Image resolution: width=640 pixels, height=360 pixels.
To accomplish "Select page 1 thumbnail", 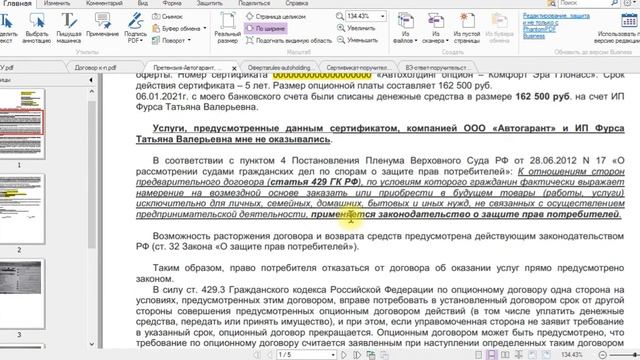I will (22, 124).
